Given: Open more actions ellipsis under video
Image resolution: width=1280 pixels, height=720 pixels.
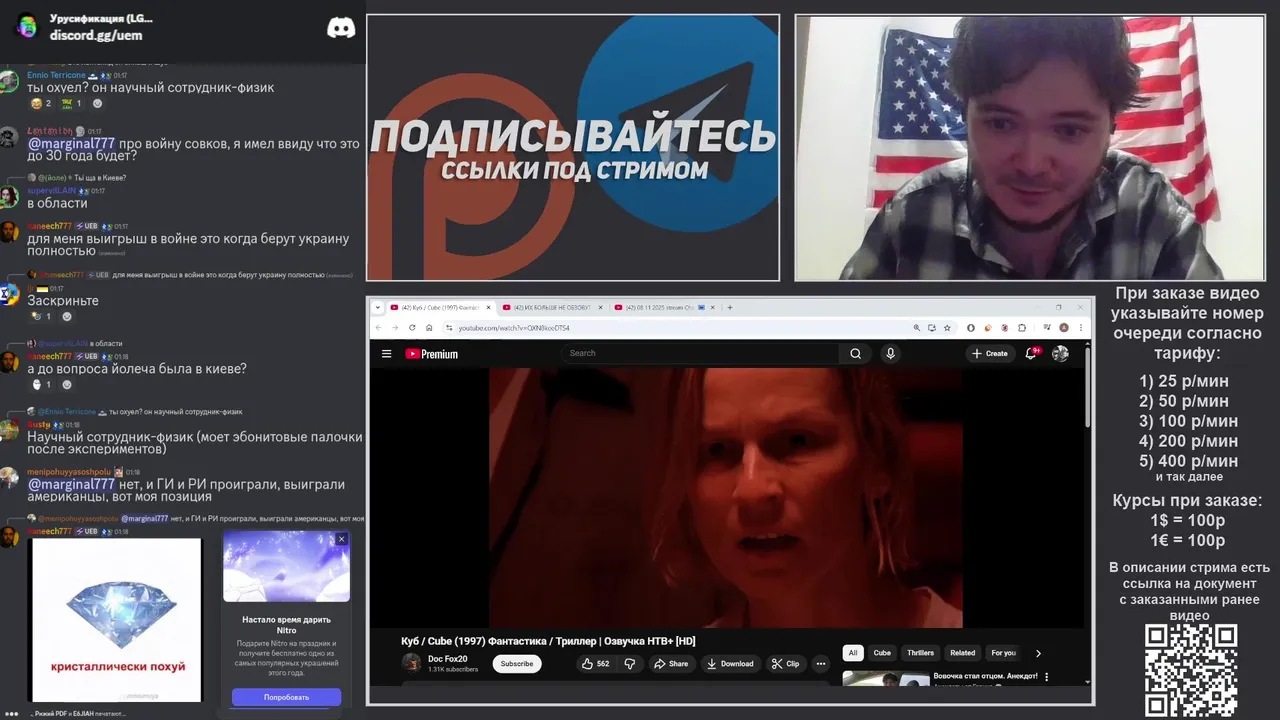Looking at the screenshot, I should point(820,663).
